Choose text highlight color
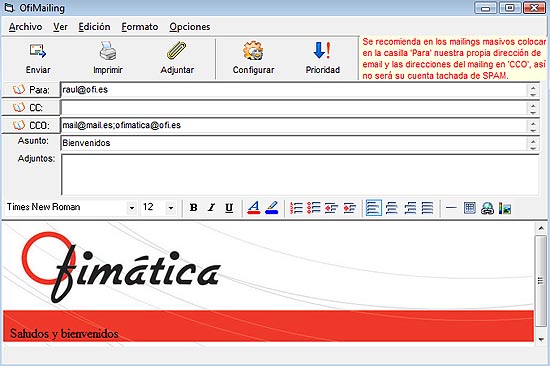 click(x=272, y=207)
